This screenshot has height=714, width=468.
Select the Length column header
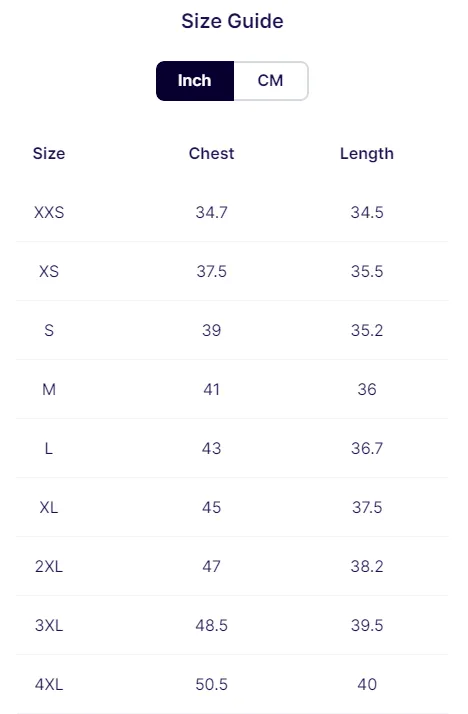tap(367, 154)
